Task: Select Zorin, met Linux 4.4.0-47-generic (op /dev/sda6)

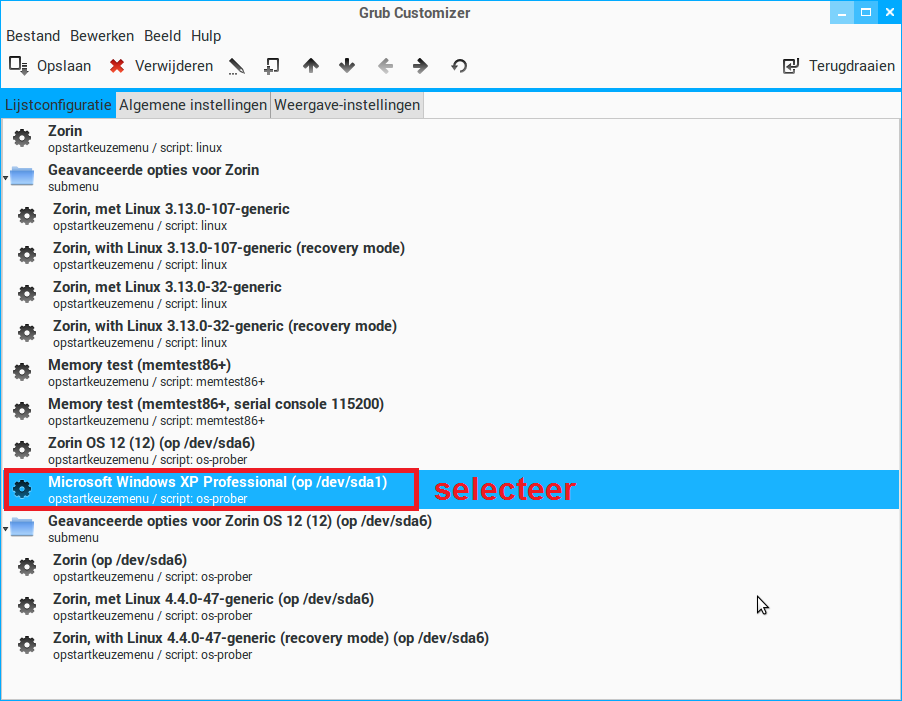Action: (213, 599)
